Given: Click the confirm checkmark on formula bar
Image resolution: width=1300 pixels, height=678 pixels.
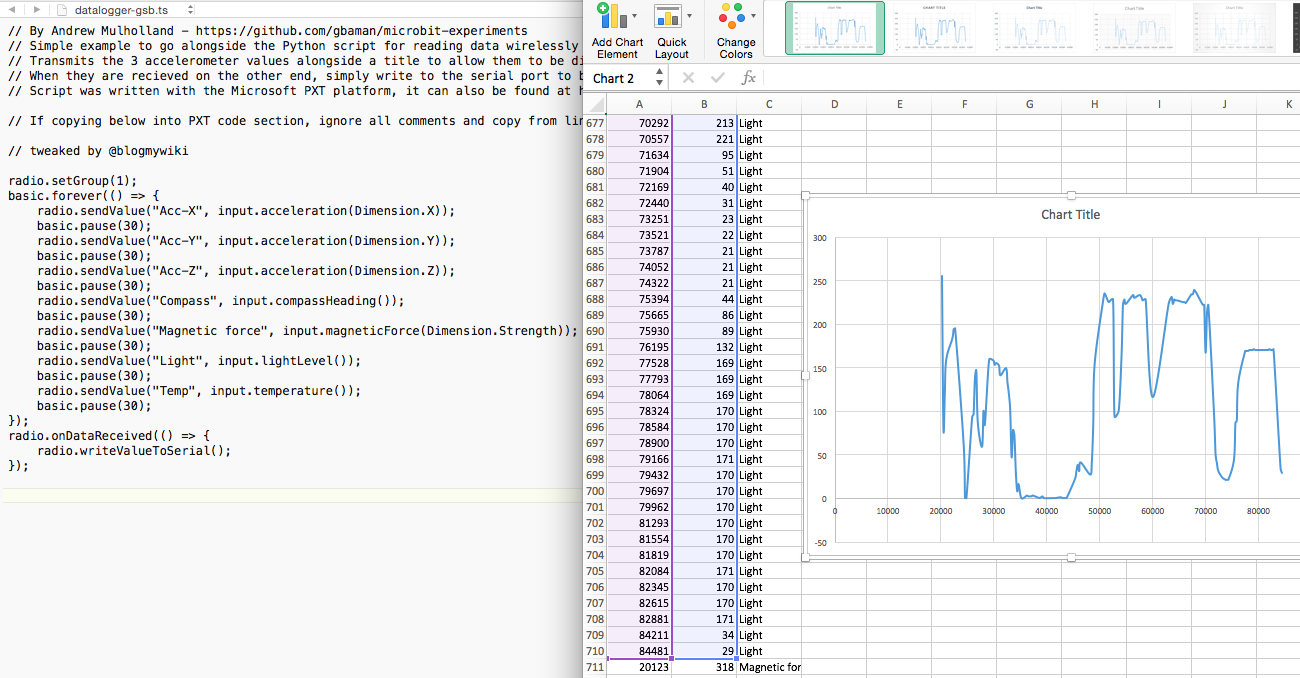Looking at the screenshot, I should click(716, 77).
